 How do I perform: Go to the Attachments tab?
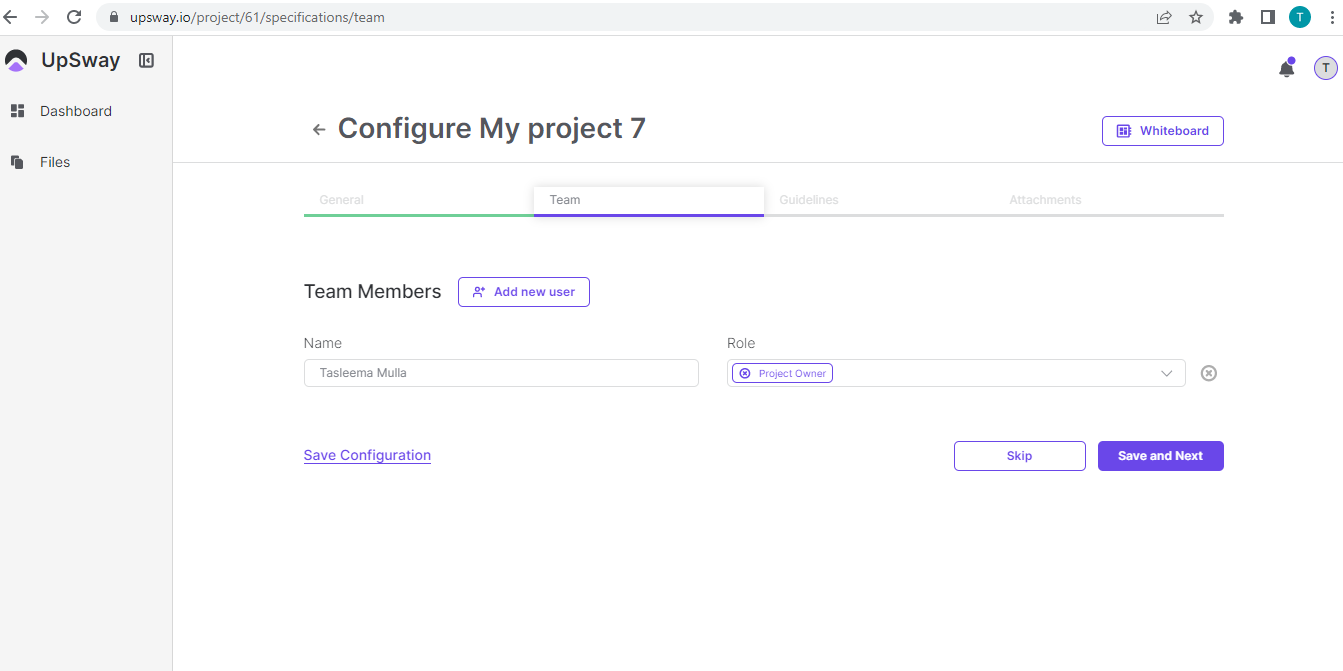tap(1045, 200)
